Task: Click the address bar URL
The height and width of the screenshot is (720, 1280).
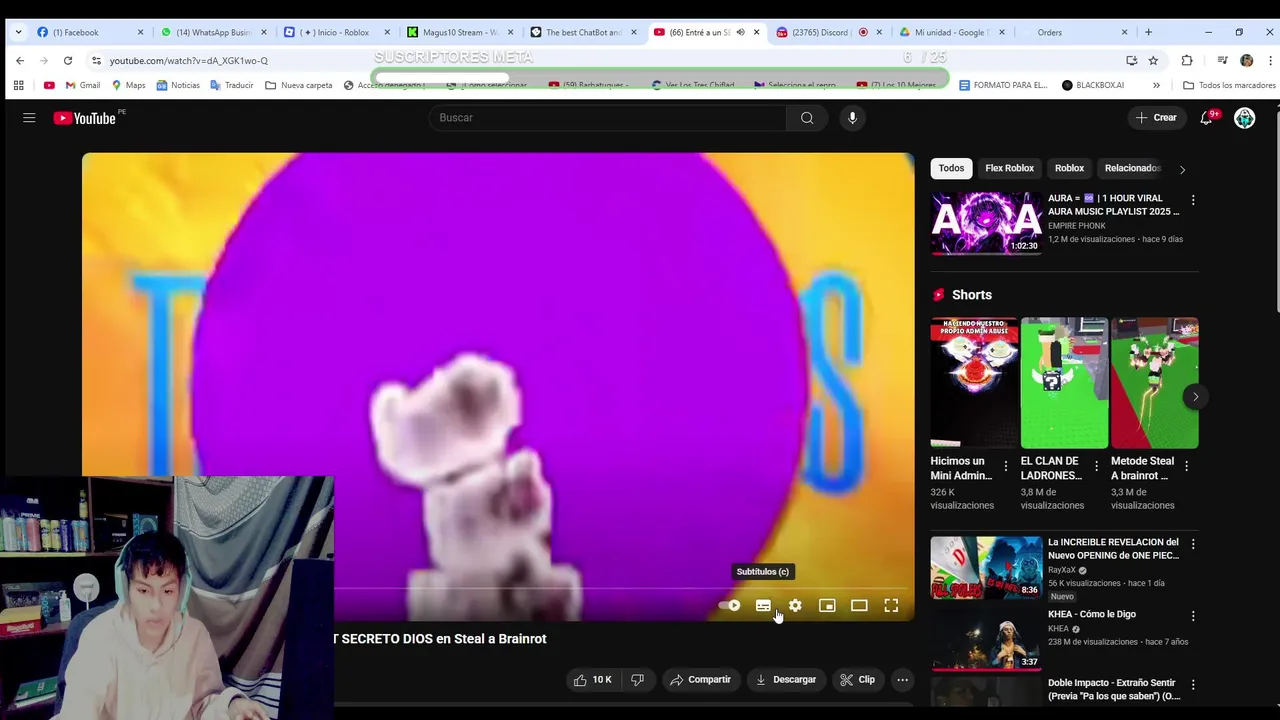Action: tap(188, 60)
